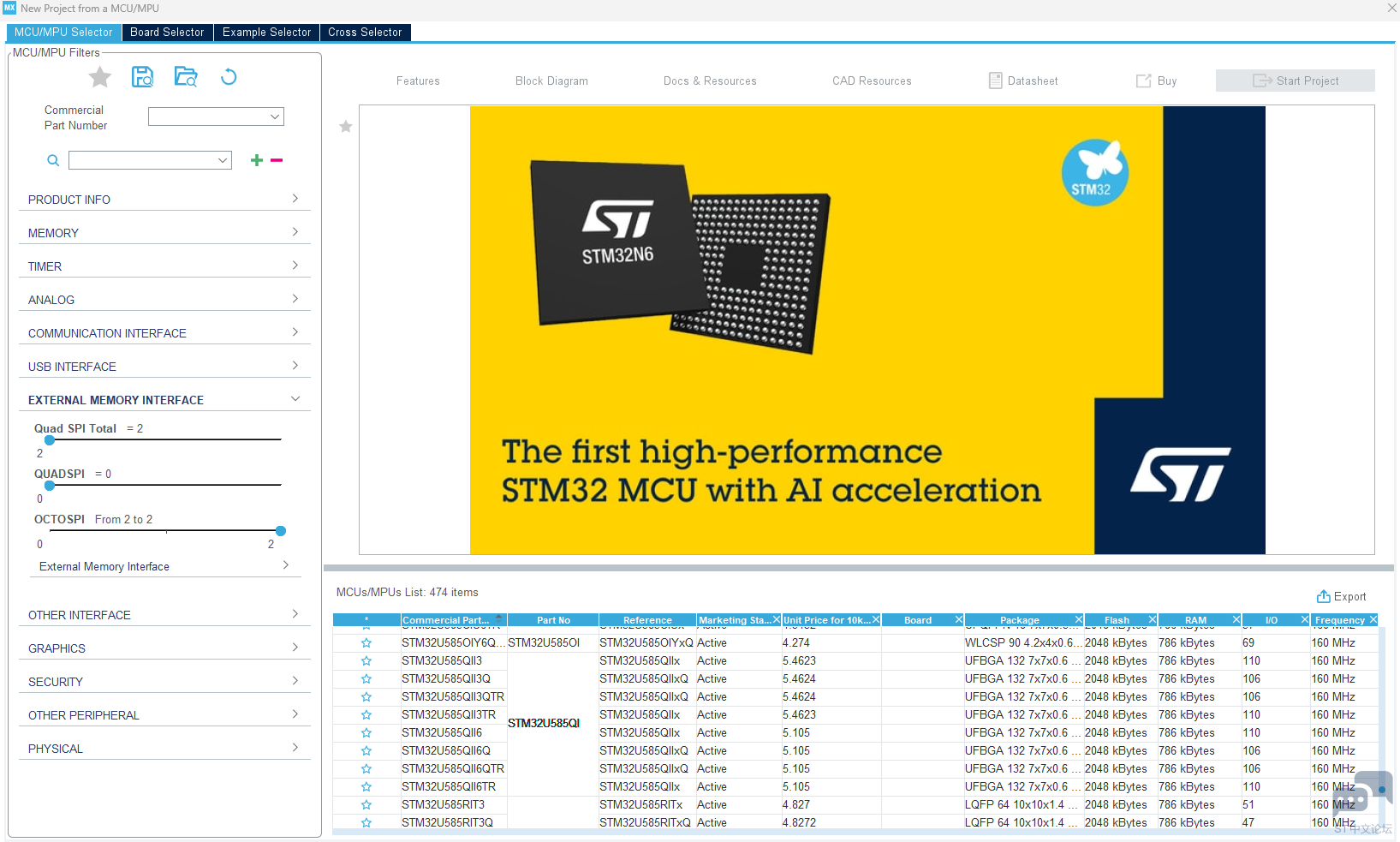The height and width of the screenshot is (842, 1400).
Task: Favorite the STM32U585OIY6Q row star
Action: click(366, 643)
